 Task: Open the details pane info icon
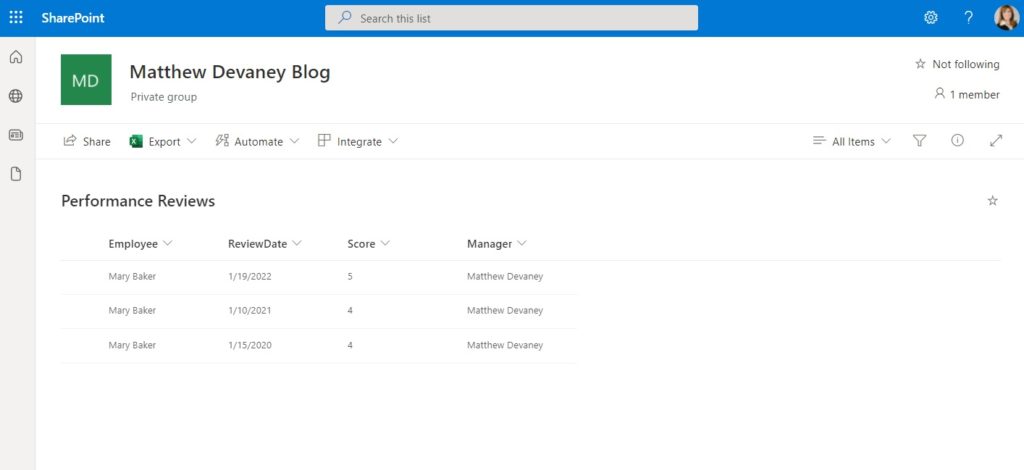(957, 140)
